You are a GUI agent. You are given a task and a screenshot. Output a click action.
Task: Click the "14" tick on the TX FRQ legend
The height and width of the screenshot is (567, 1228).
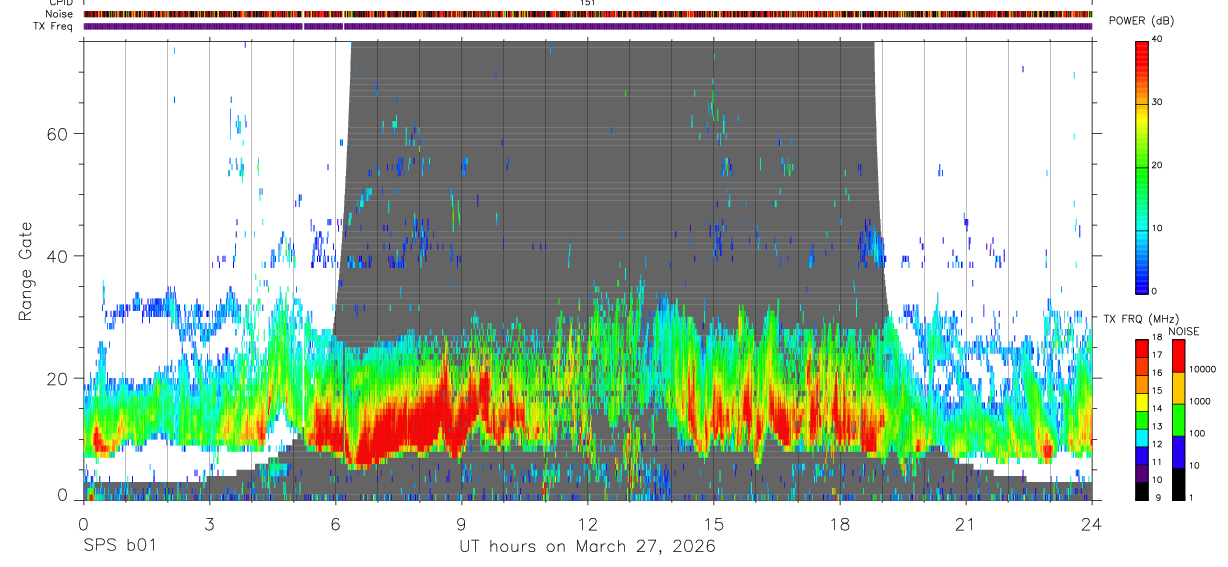click(x=1157, y=409)
